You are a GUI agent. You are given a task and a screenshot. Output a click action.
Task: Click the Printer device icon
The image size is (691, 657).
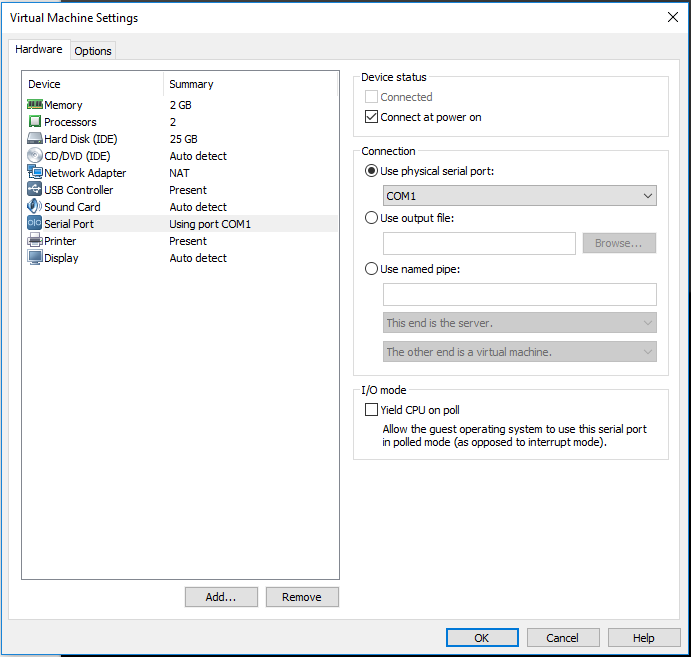34,241
